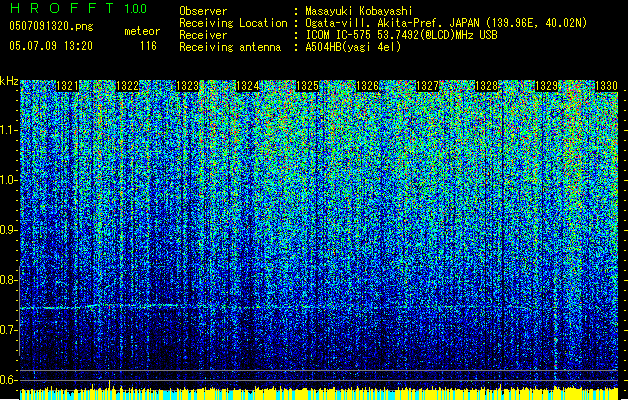Viewport: 629px width, 400px height.
Task: Click the Receiving Location label
Action: click(232, 23)
